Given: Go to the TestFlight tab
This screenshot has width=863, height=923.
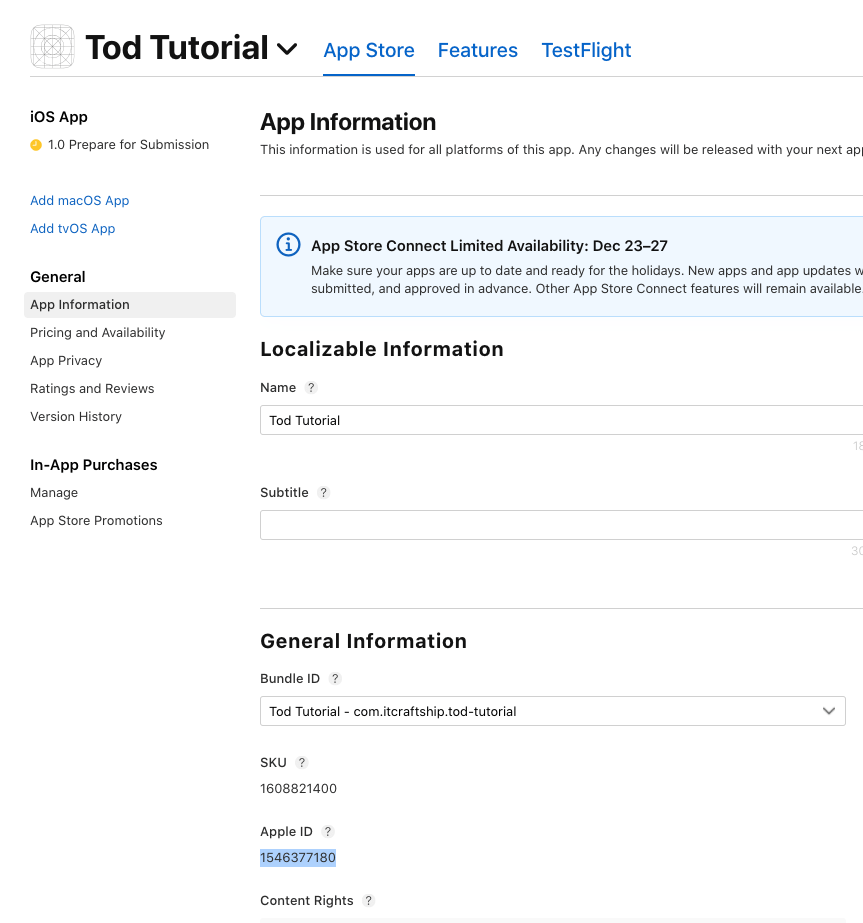Looking at the screenshot, I should point(586,50).
